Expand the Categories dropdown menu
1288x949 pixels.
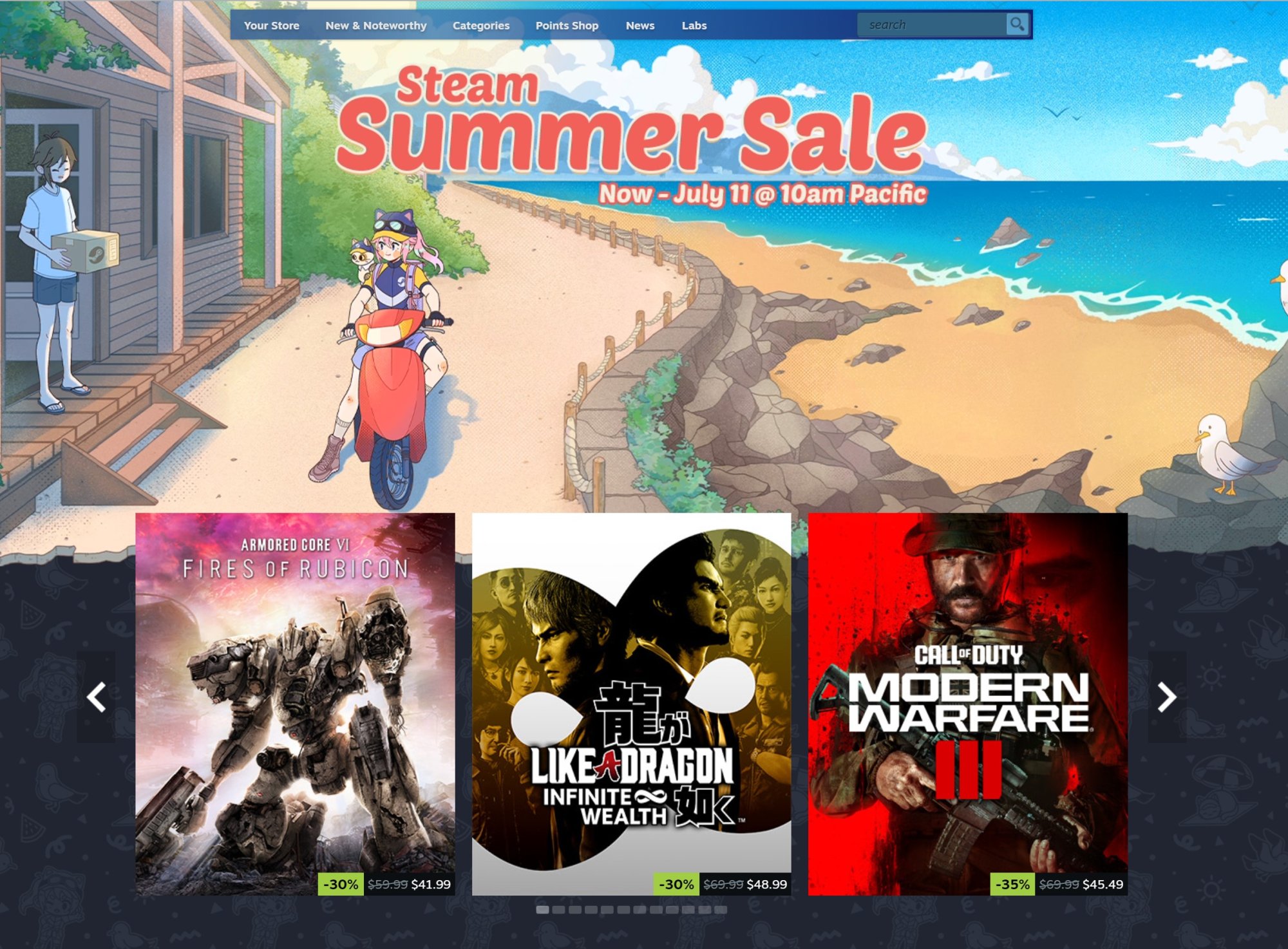pos(481,26)
